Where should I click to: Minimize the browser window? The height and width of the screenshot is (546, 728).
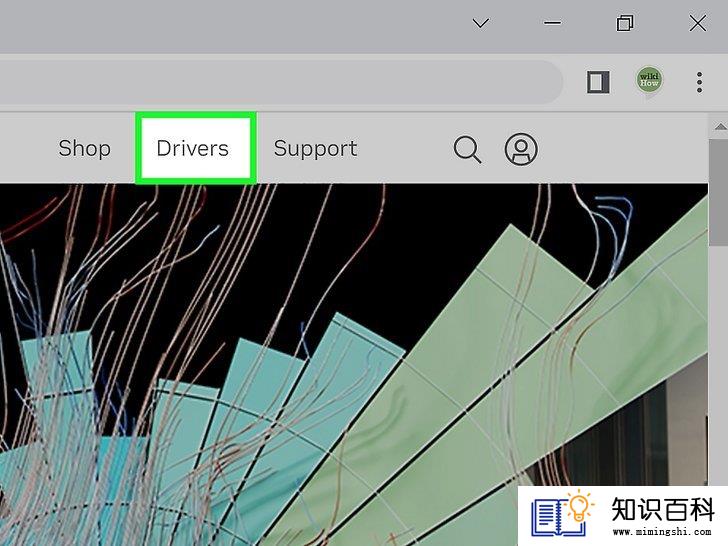(x=552, y=23)
